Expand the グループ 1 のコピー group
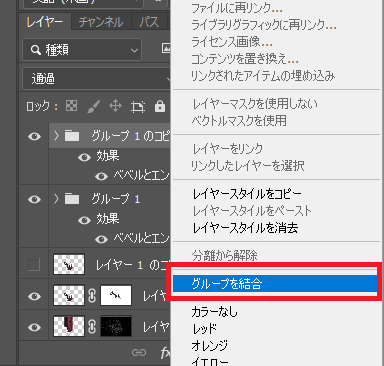Screen dimensions: 384x366 coord(56,135)
